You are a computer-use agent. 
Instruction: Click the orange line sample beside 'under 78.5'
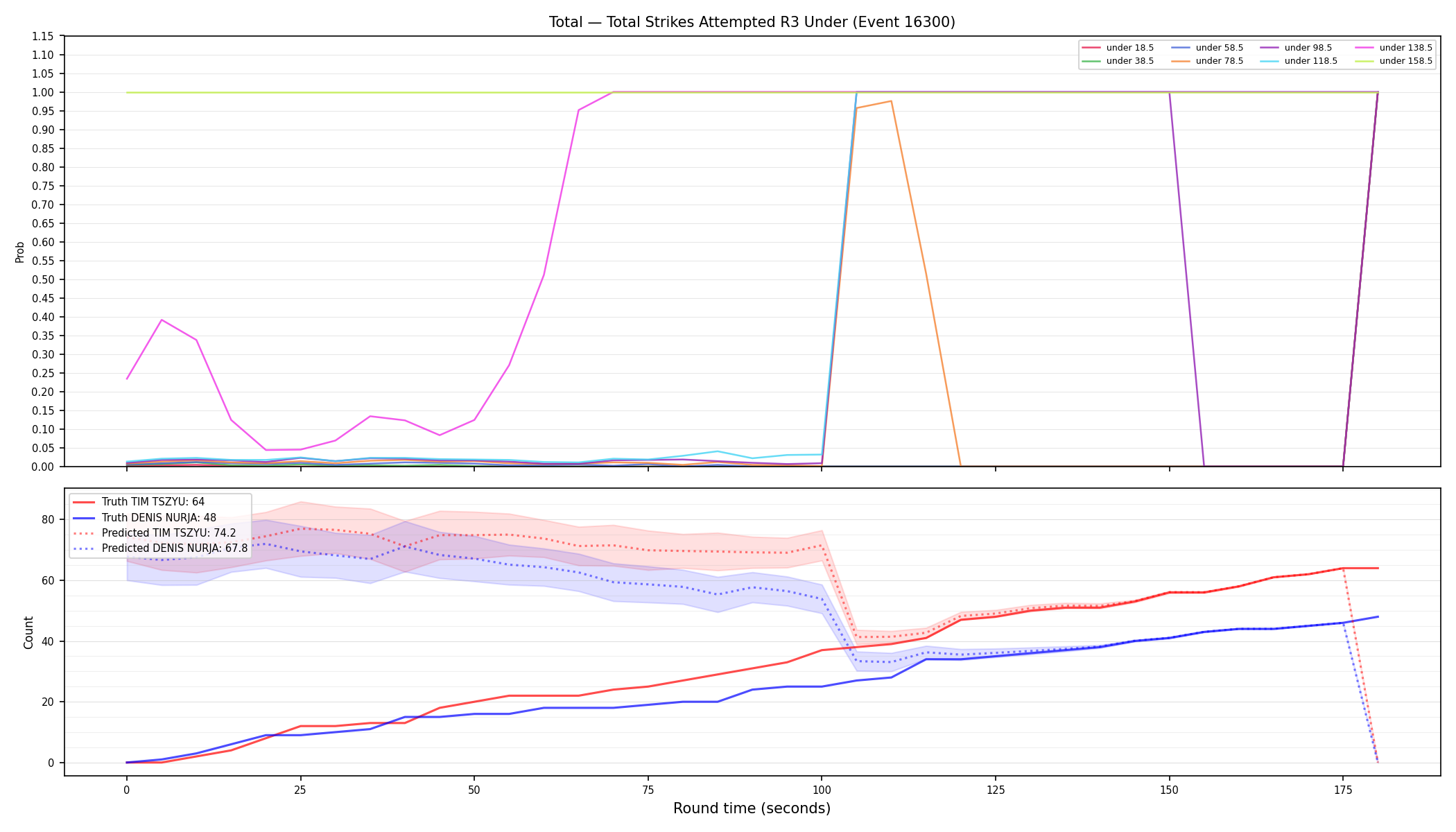[x=1180, y=61]
